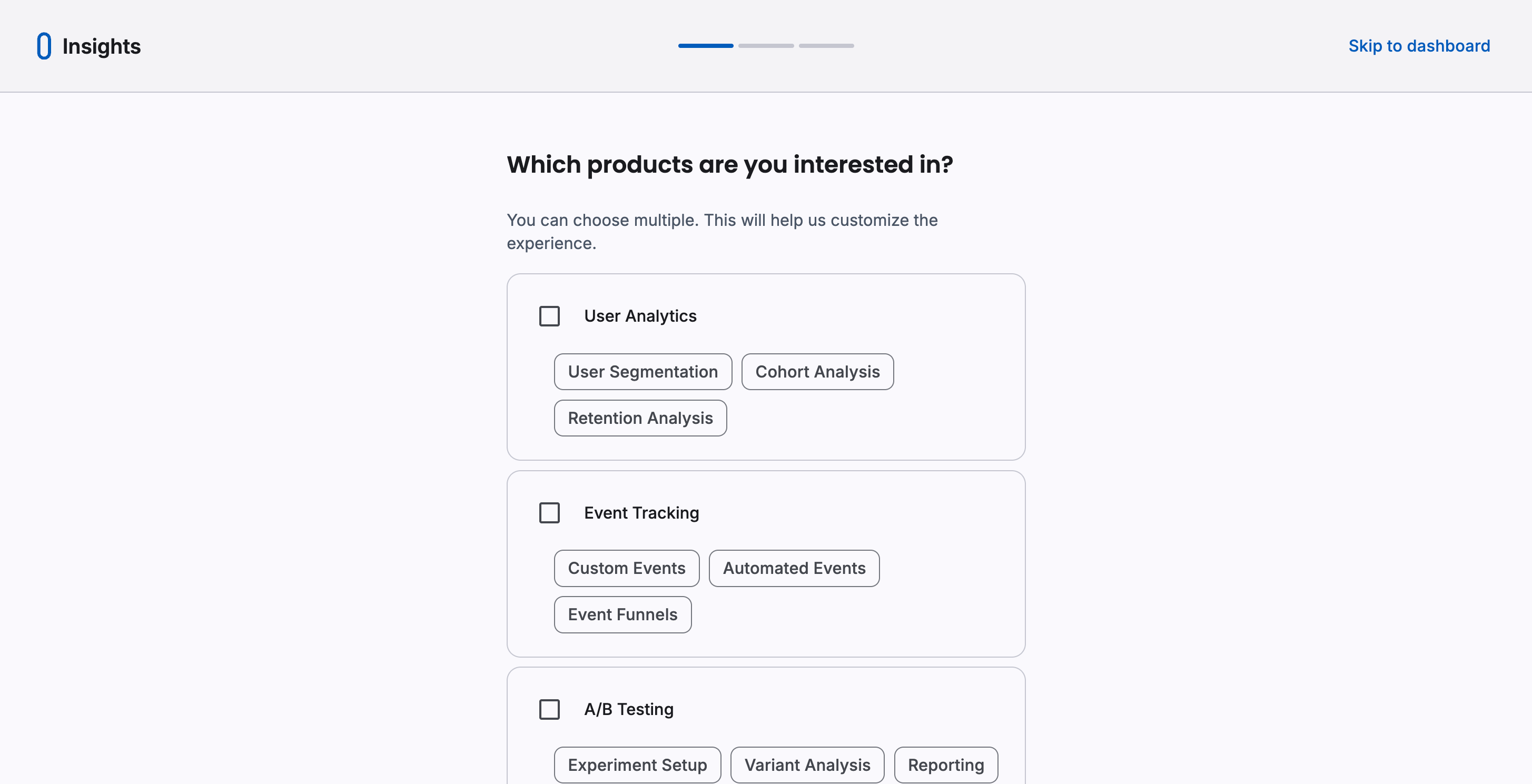
Task: Enable the A/B Testing checkbox
Action: (x=549, y=709)
